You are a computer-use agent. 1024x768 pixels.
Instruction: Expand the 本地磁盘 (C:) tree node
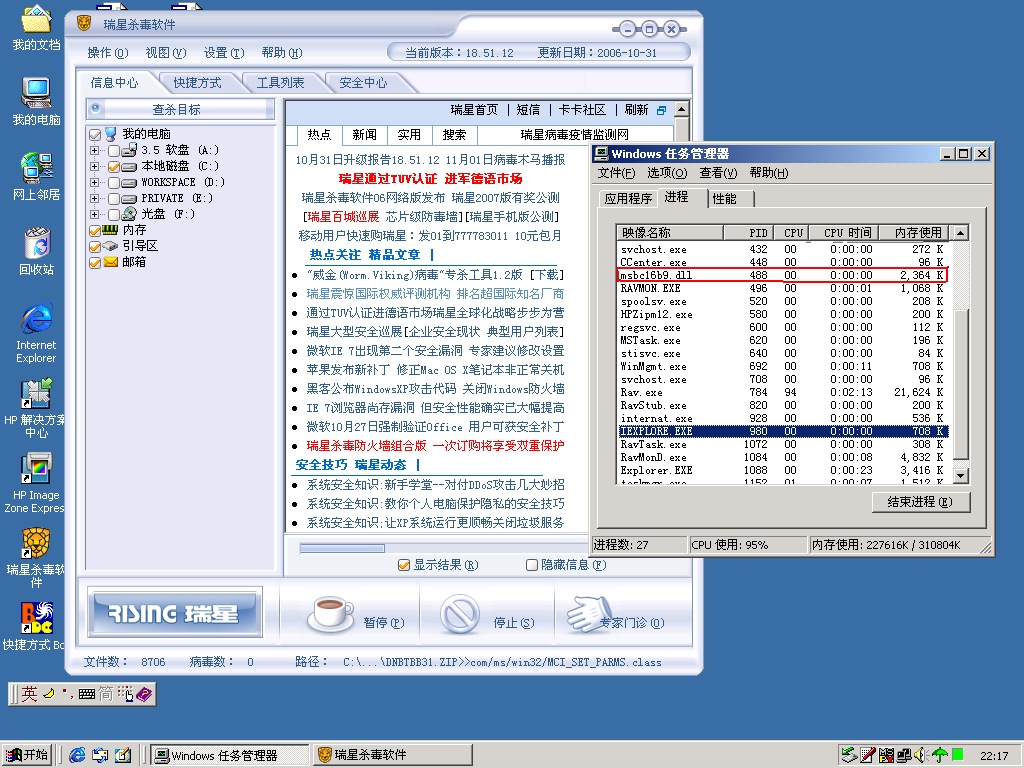[94, 167]
